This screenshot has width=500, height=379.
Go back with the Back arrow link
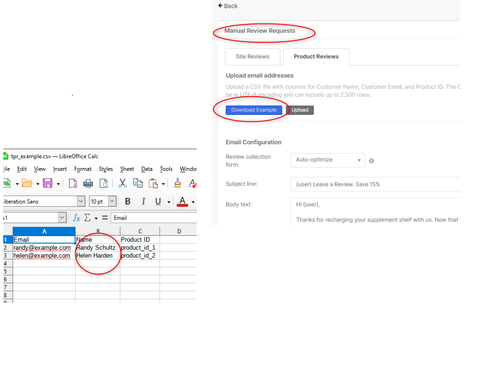pyautogui.click(x=228, y=6)
